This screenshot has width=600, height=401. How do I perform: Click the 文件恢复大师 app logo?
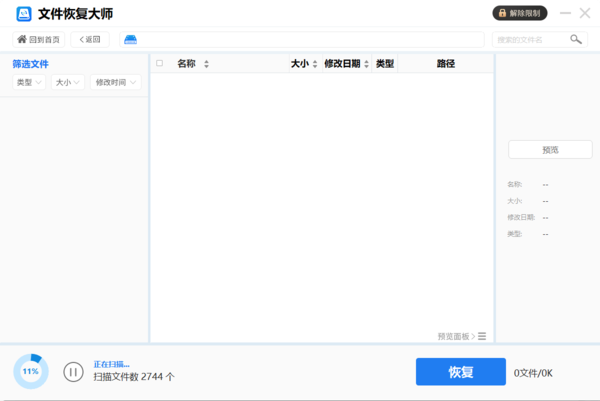(x=24, y=14)
